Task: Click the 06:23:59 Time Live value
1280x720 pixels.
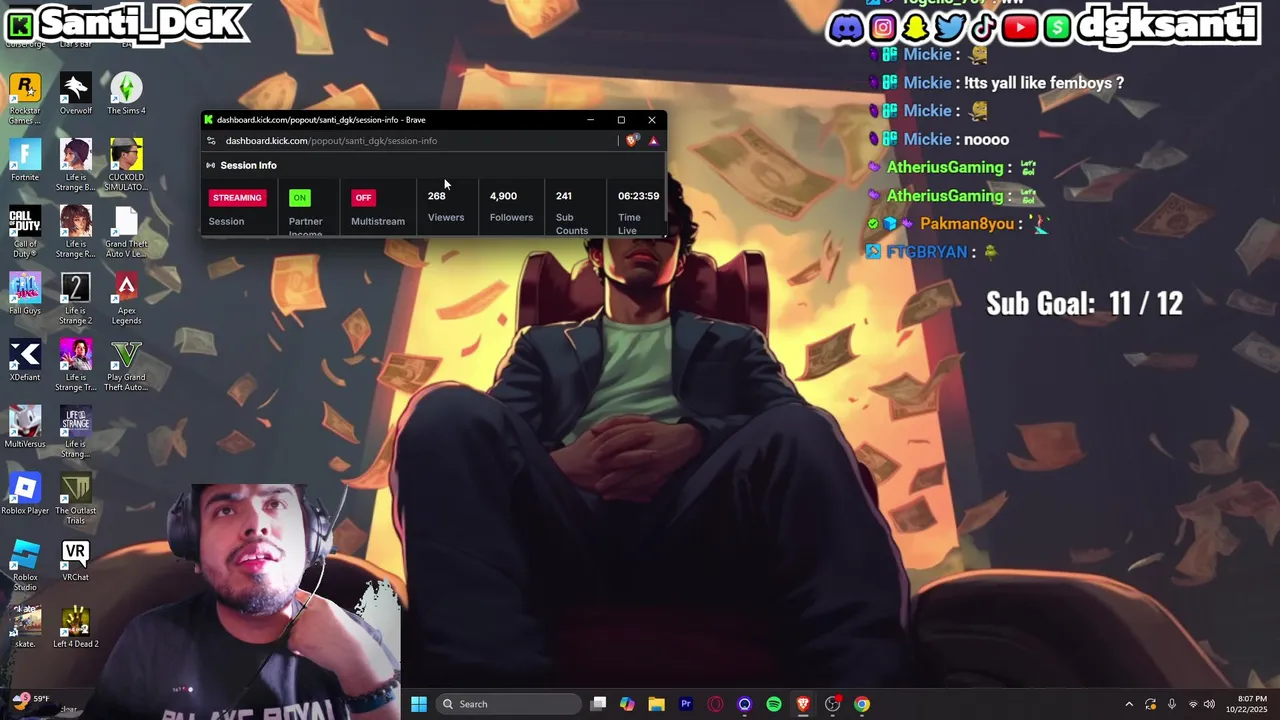Action: (638, 196)
